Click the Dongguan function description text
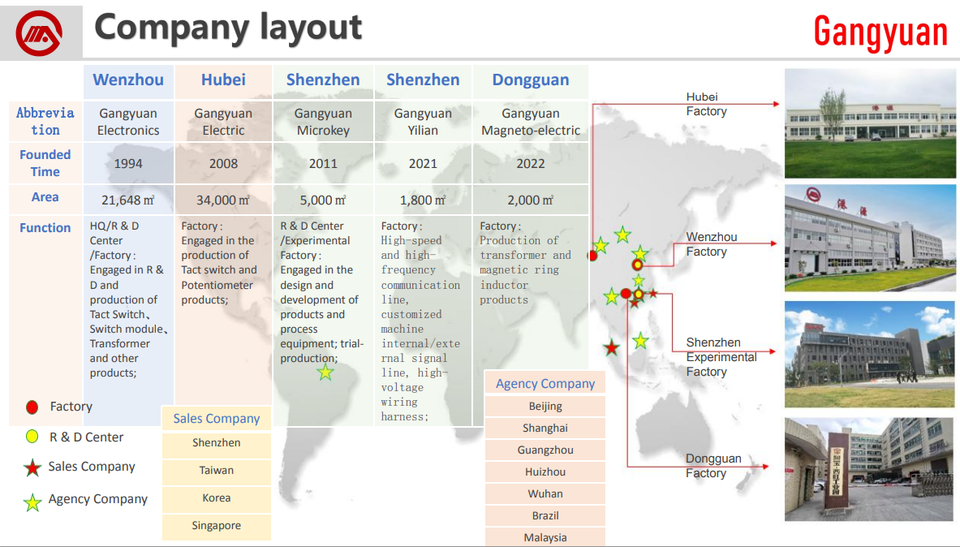 coord(525,263)
